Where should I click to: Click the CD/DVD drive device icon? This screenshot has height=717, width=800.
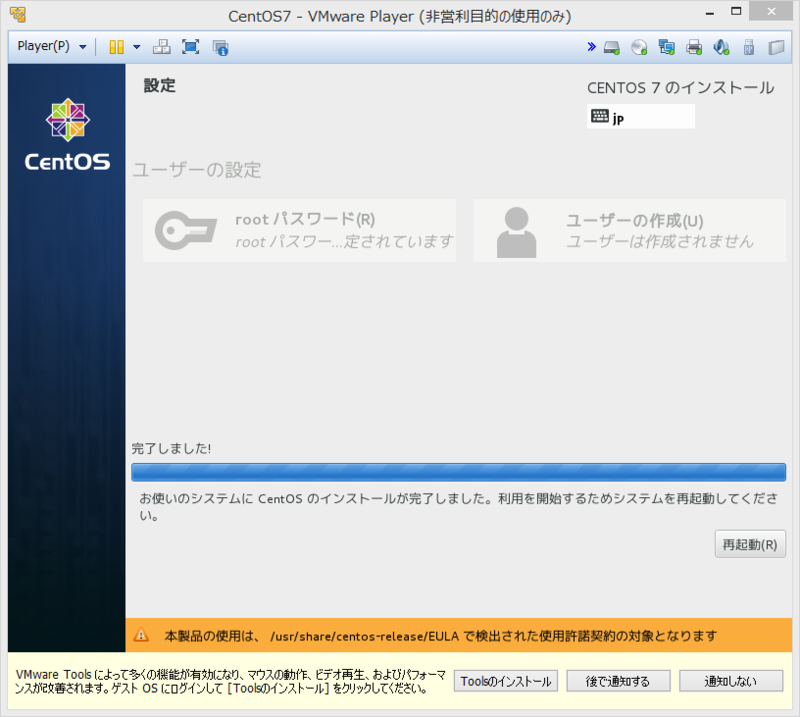click(x=637, y=47)
